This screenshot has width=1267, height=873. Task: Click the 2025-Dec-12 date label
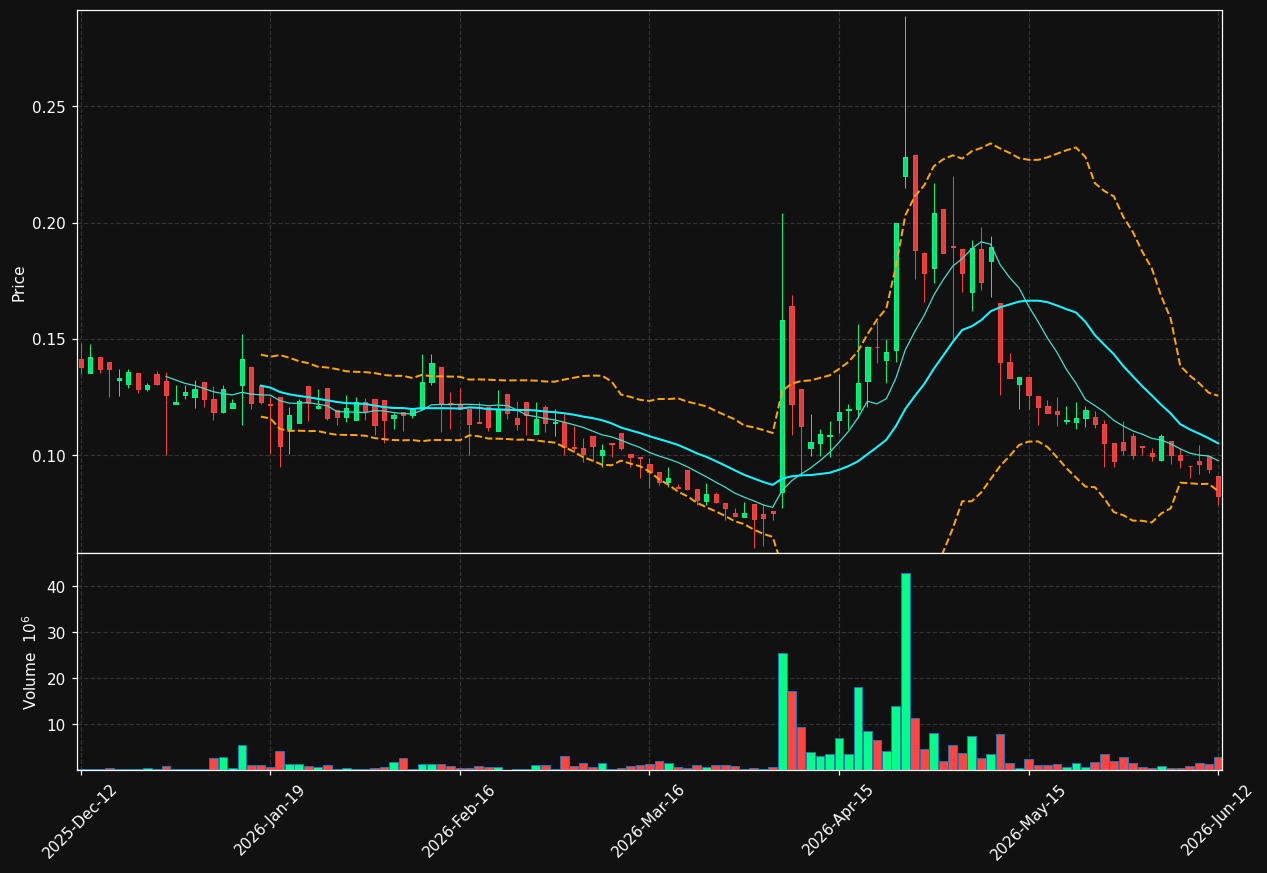(x=80, y=820)
